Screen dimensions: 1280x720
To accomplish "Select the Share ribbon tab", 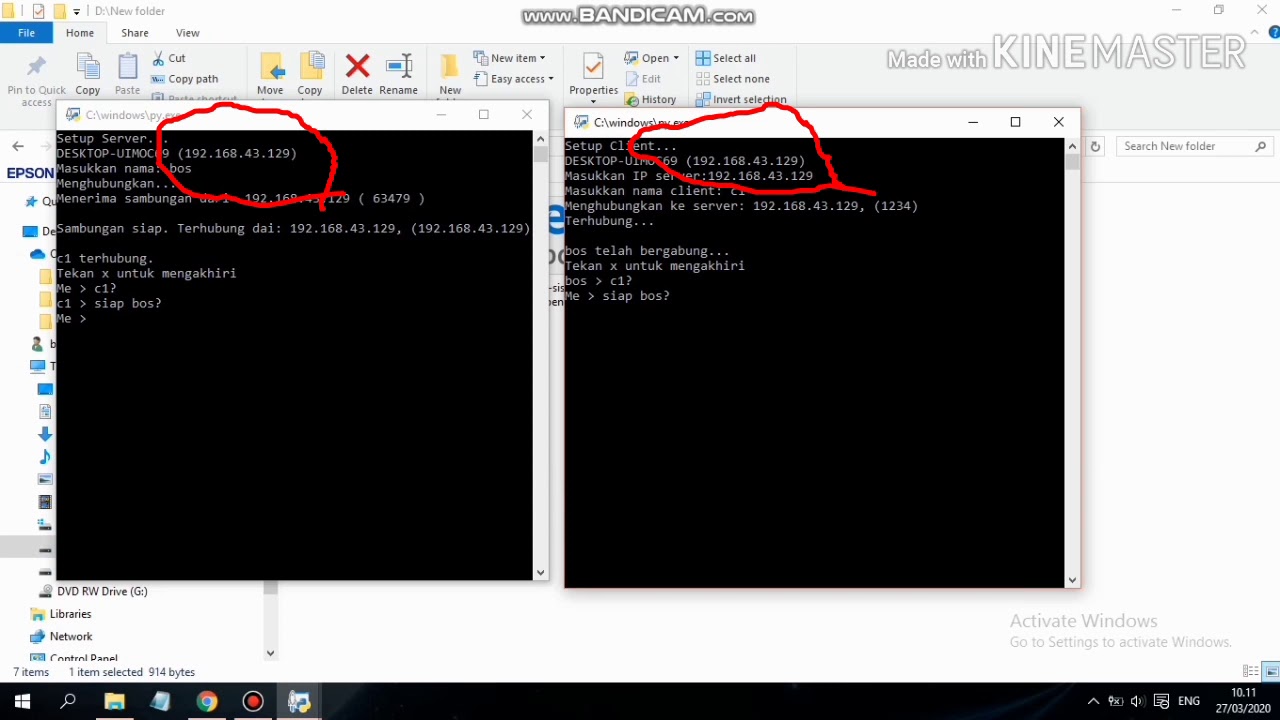I will pos(135,33).
